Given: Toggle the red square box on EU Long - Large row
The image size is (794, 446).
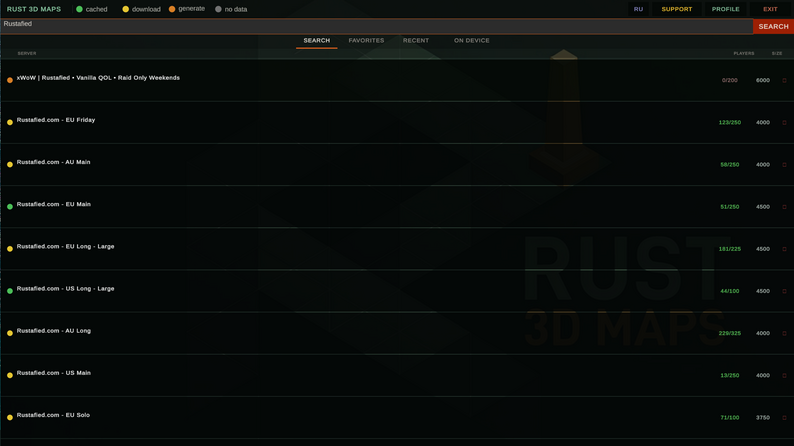Looking at the screenshot, I should [x=784, y=249].
